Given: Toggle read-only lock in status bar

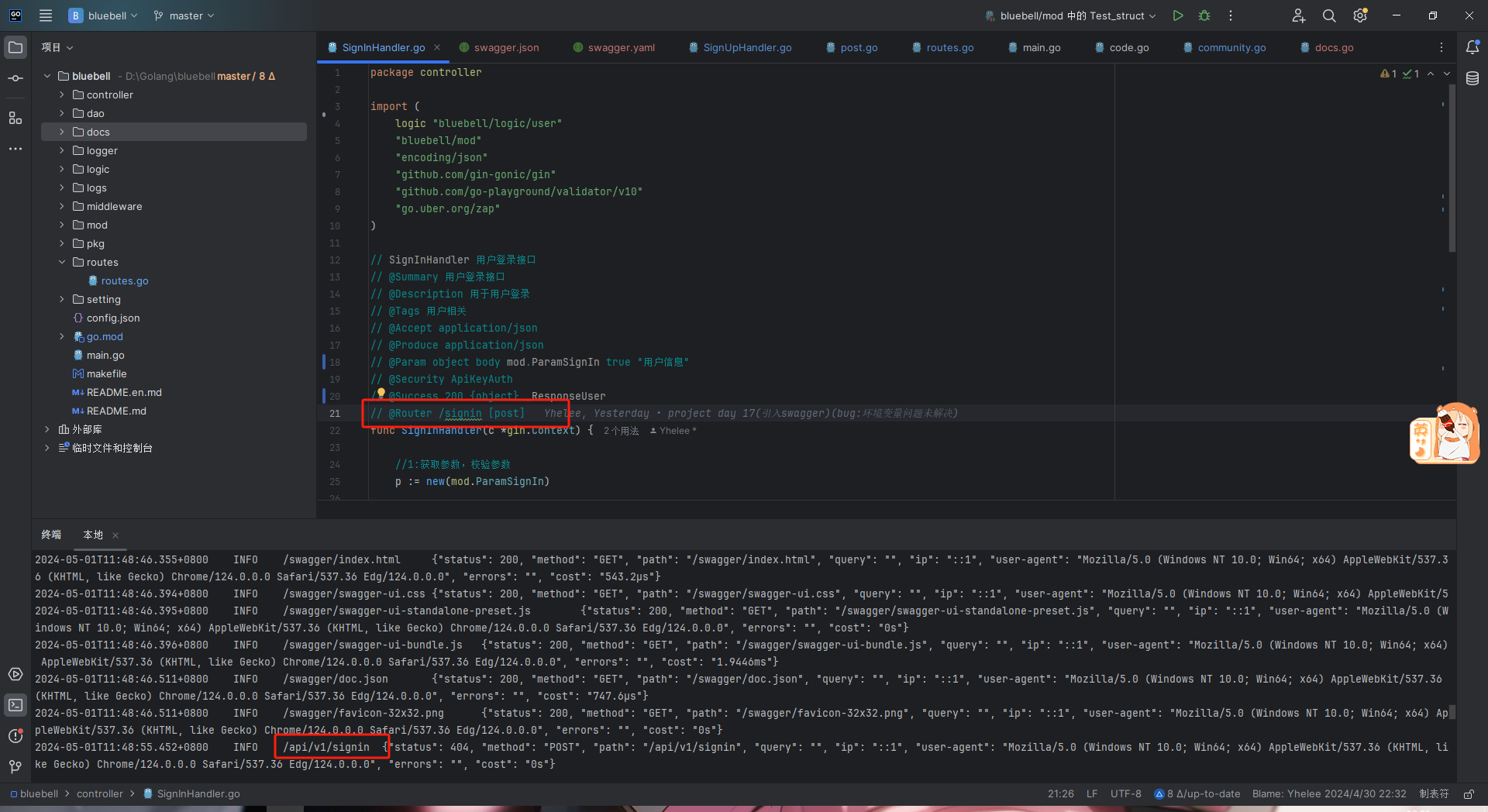Looking at the screenshot, I should pyautogui.click(x=1469, y=794).
